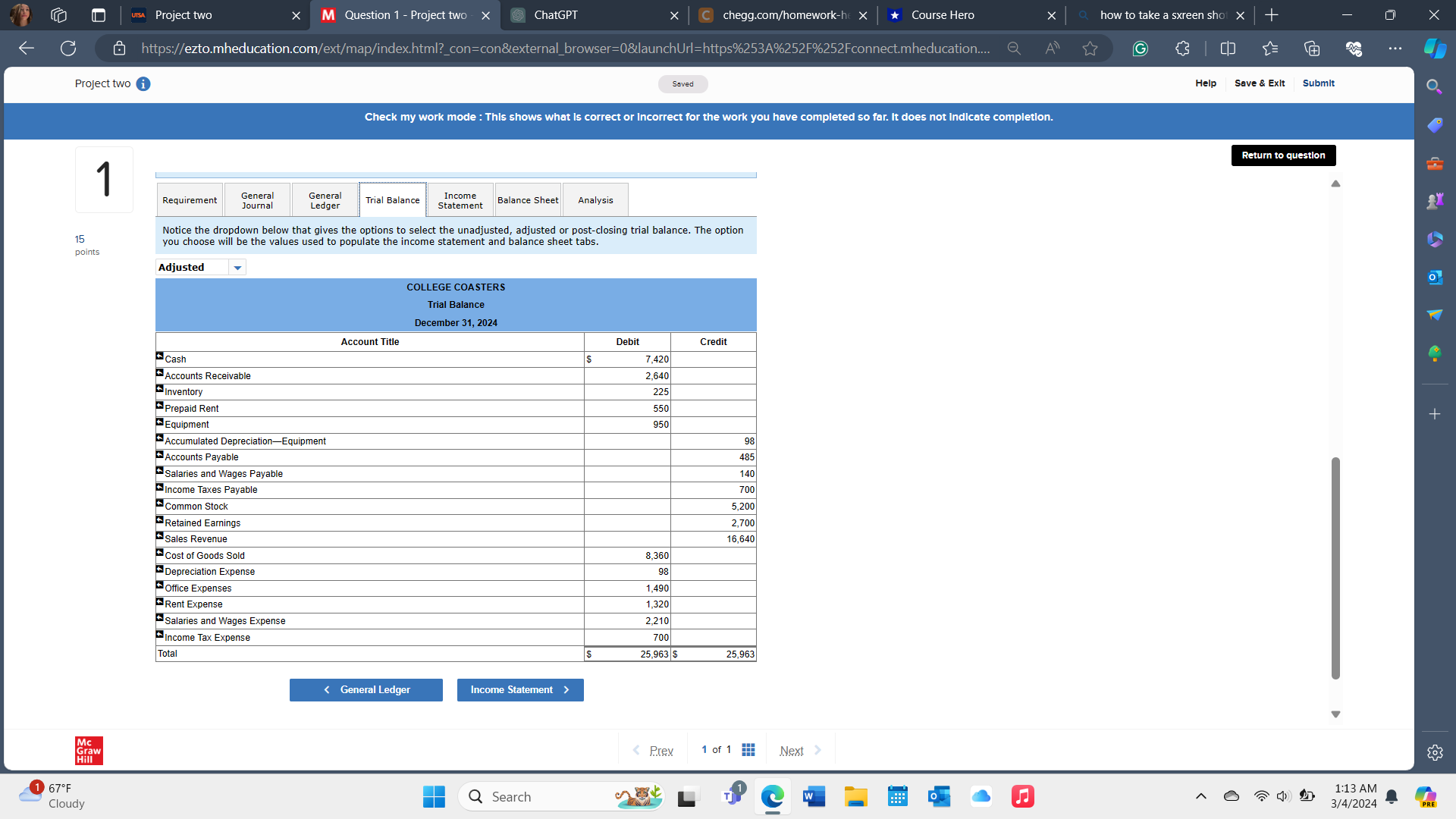The height and width of the screenshot is (819, 1456).
Task: Expand the Cash account row arrow
Action: click(160, 356)
